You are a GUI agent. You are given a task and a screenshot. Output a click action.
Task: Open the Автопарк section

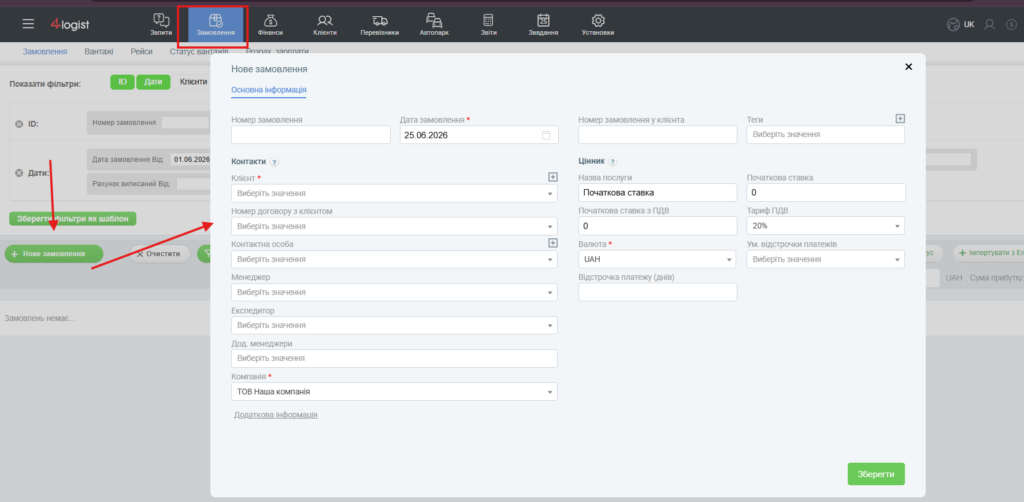click(434, 24)
